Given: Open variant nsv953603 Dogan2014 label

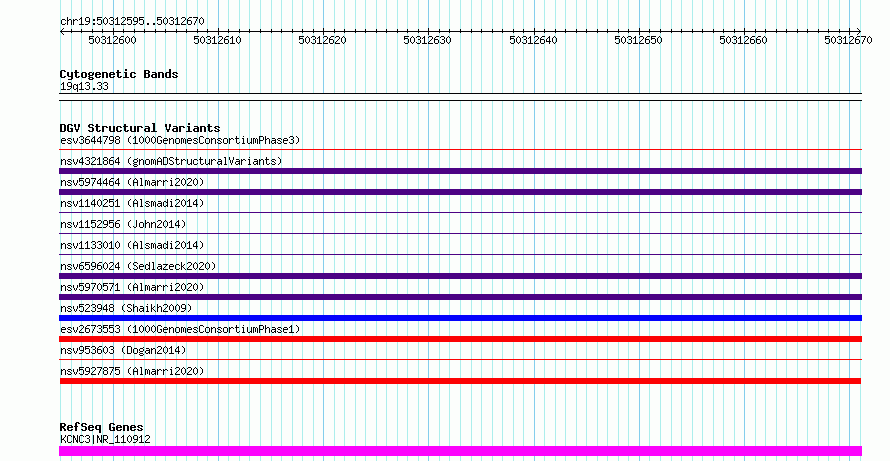Looking at the screenshot, I should pyautogui.click(x=123, y=350).
